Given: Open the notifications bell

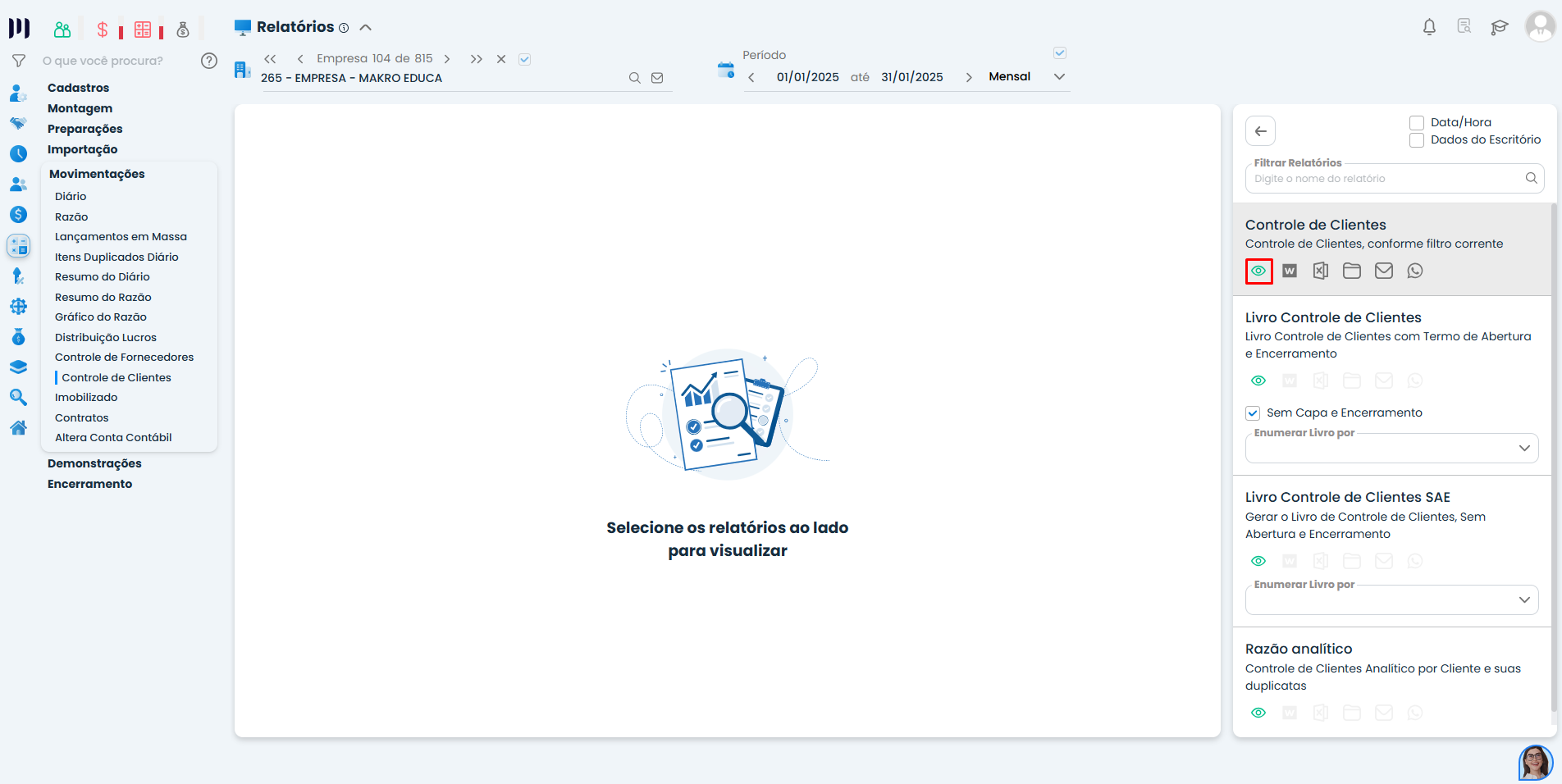Looking at the screenshot, I should [1429, 27].
